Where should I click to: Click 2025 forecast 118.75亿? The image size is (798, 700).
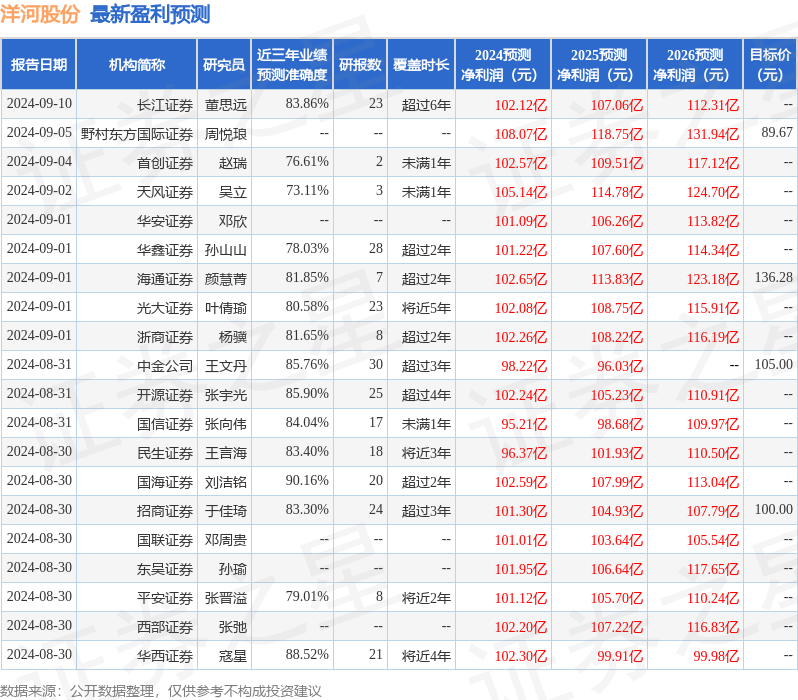pos(617,134)
